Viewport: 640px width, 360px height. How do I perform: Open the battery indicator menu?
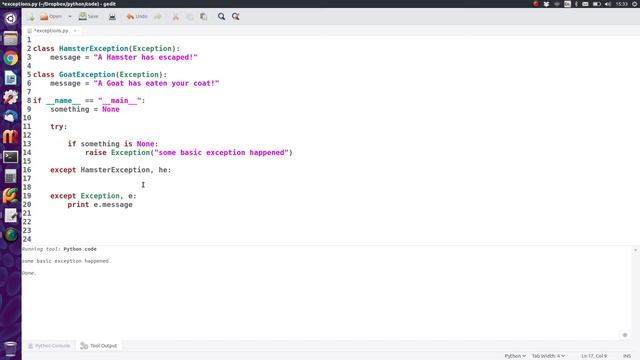(596, 4)
